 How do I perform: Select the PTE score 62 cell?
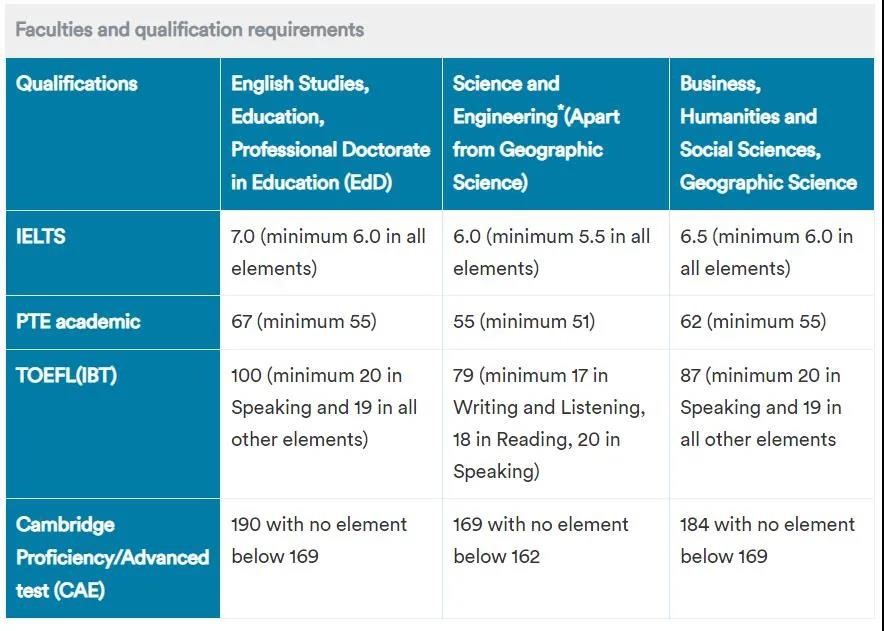(753, 321)
